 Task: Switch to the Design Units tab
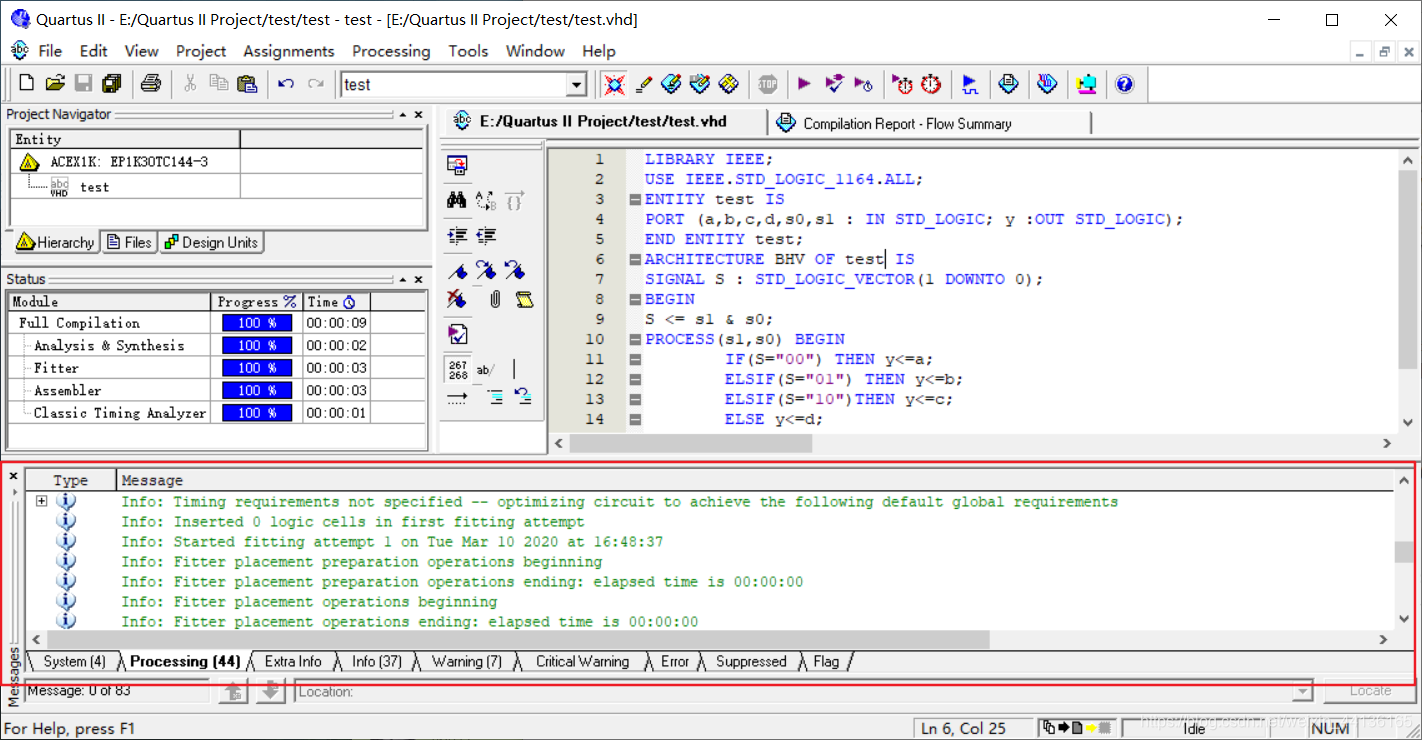pyautogui.click(x=210, y=242)
